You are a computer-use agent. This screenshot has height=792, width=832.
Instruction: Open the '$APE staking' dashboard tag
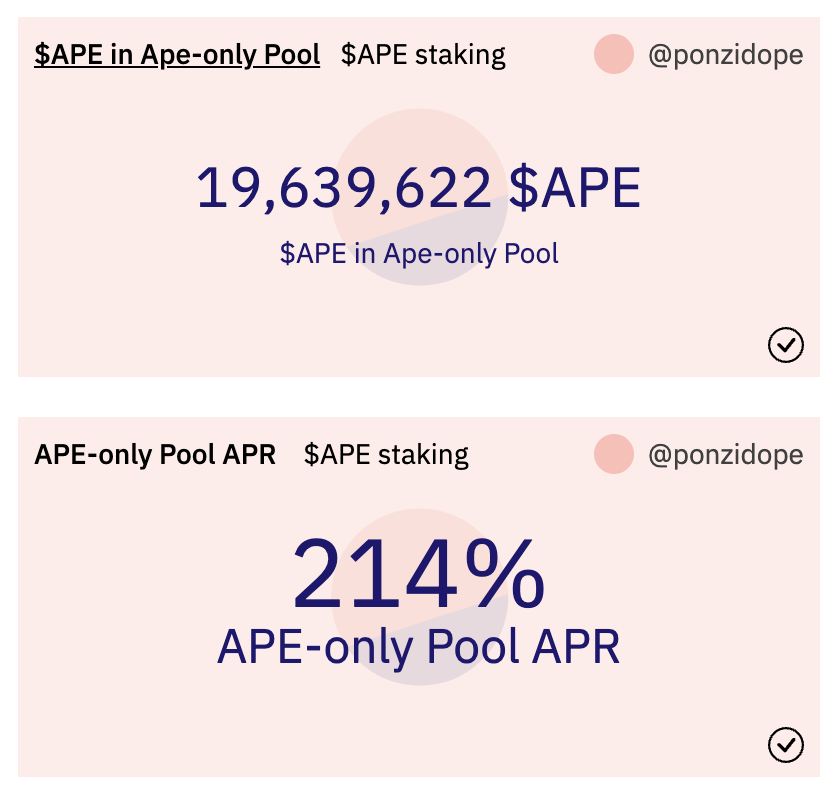point(421,55)
